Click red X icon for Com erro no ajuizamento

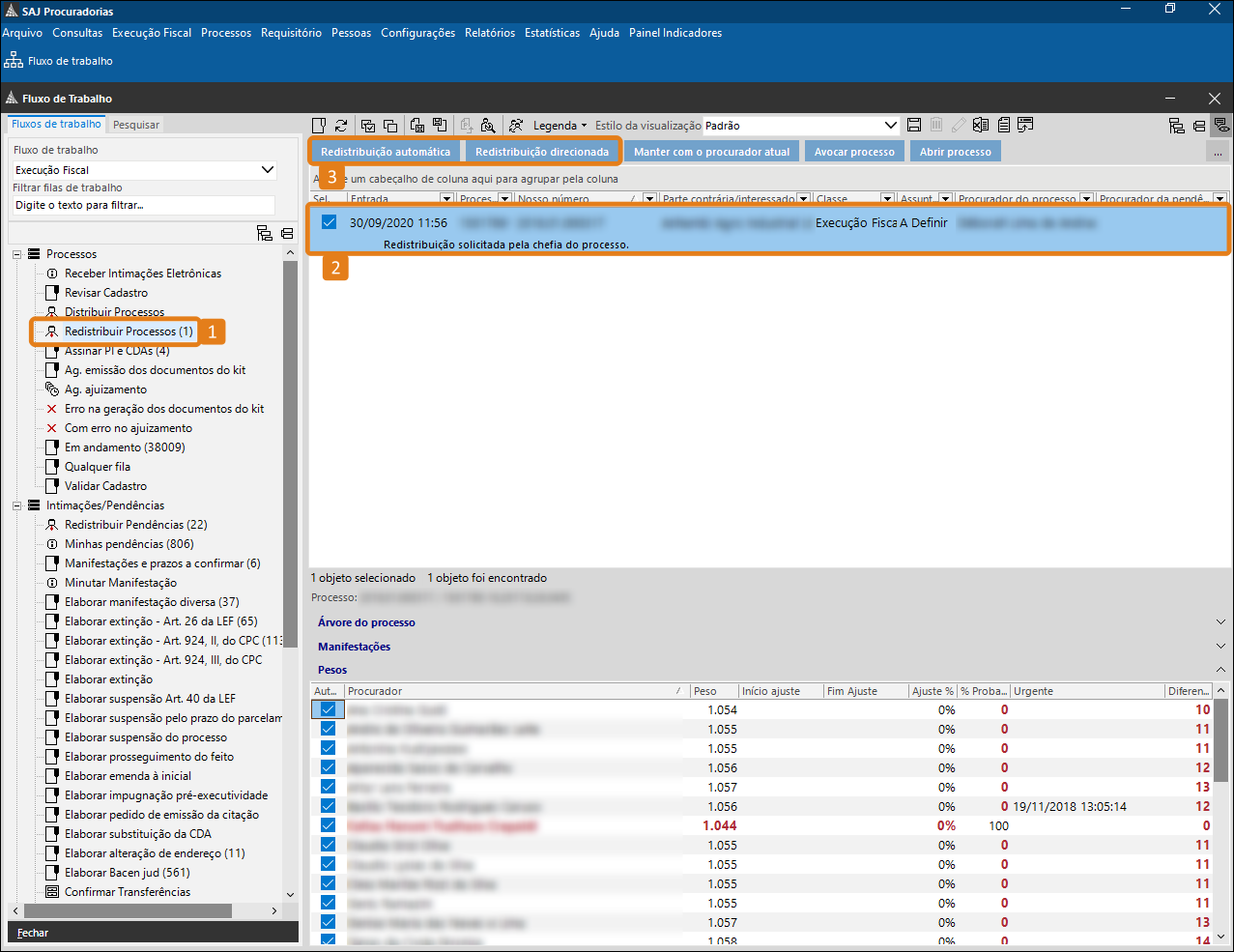coord(52,428)
